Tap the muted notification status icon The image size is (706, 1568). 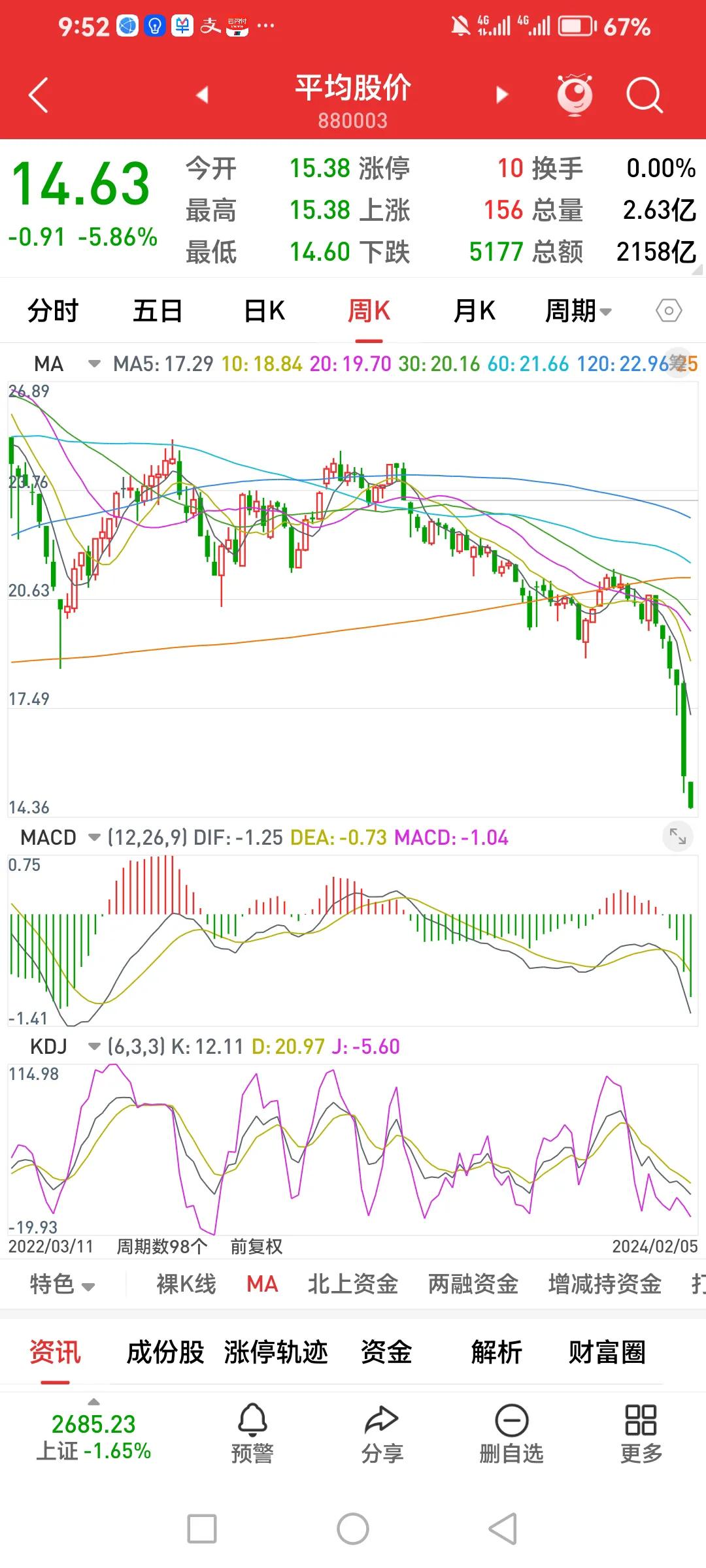pyautogui.click(x=461, y=26)
